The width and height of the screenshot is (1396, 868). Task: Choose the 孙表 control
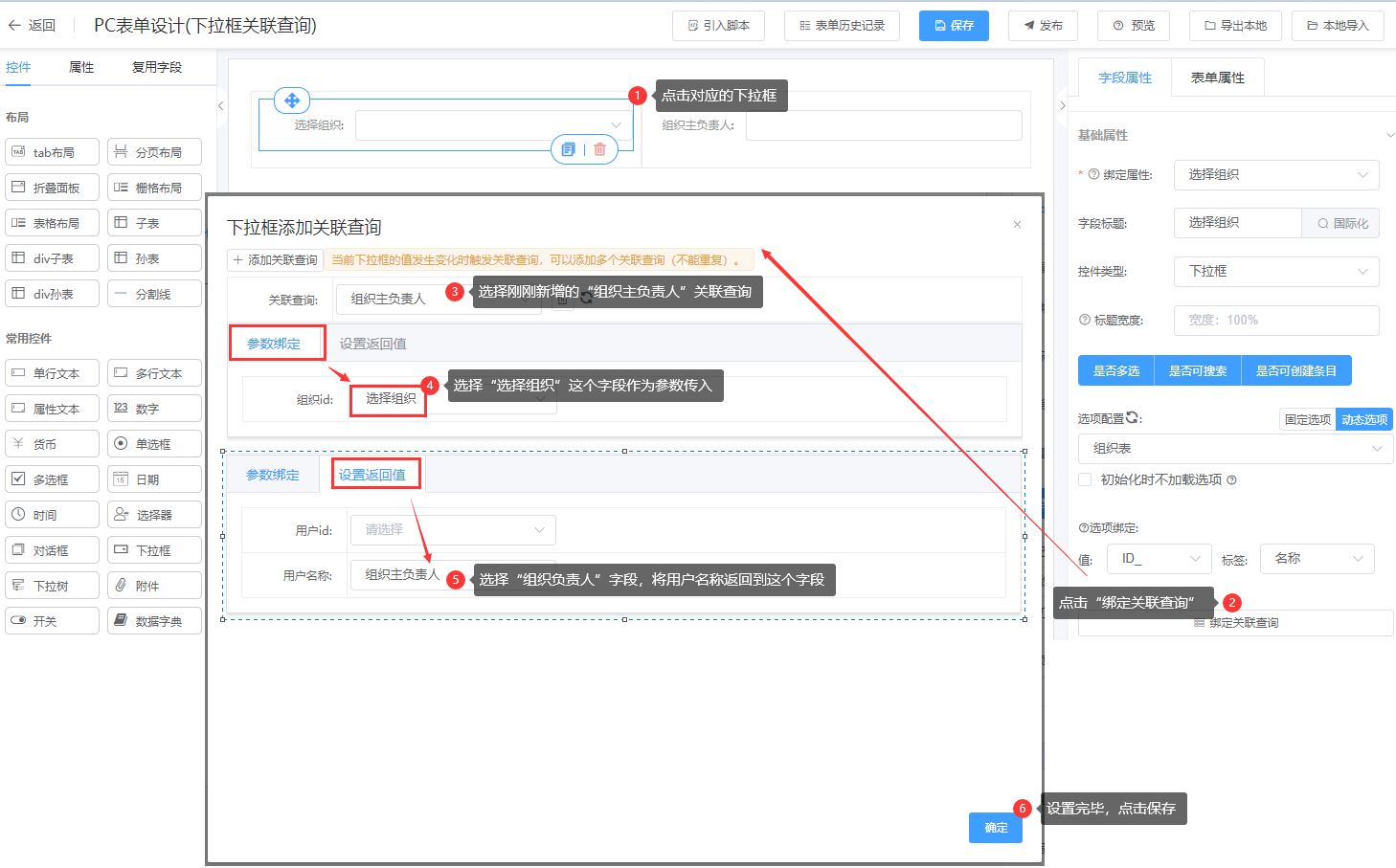[x=154, y=258]
